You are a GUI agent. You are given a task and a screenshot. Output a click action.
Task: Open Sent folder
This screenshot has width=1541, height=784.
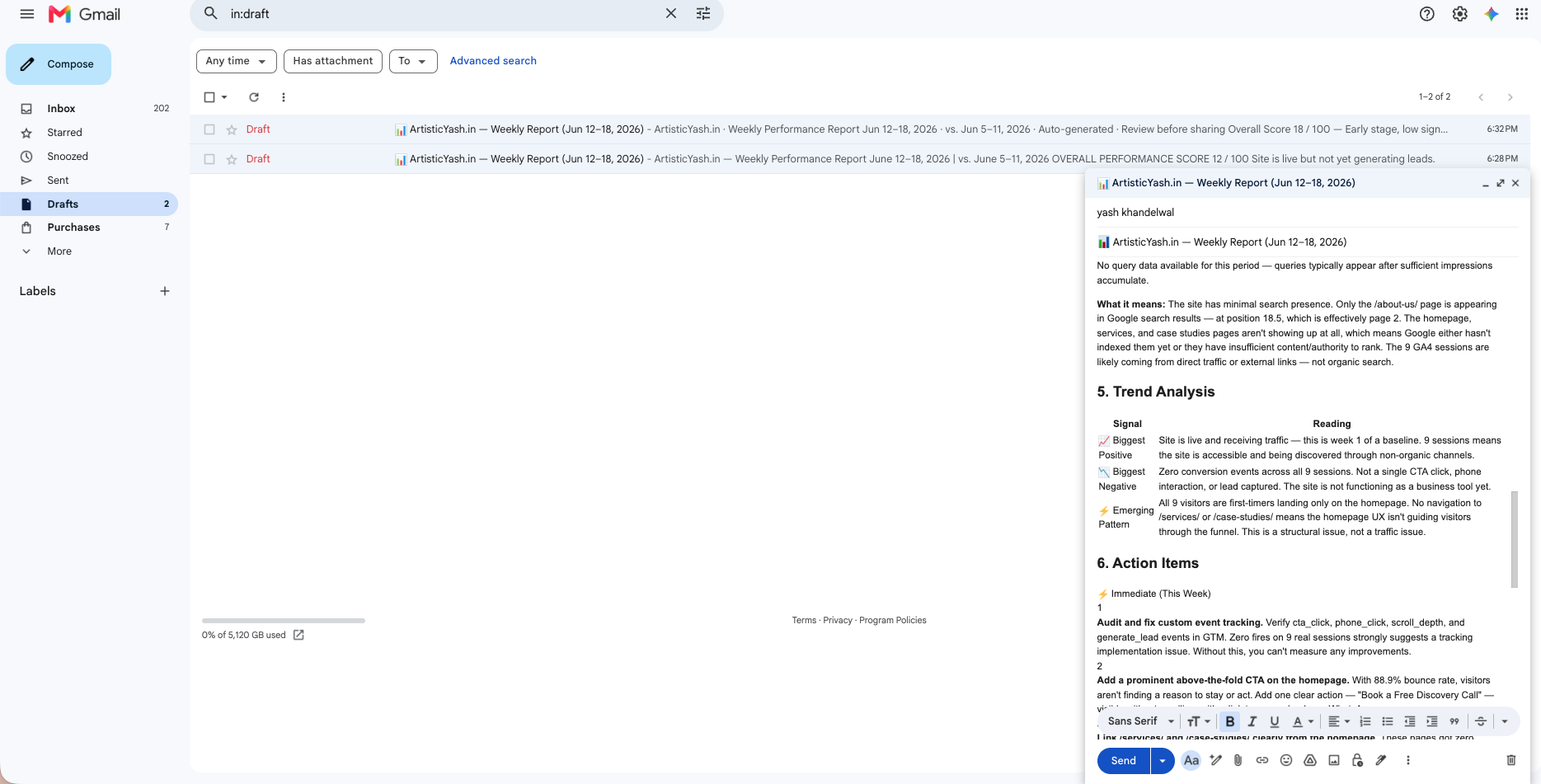[x=89, y=181]
